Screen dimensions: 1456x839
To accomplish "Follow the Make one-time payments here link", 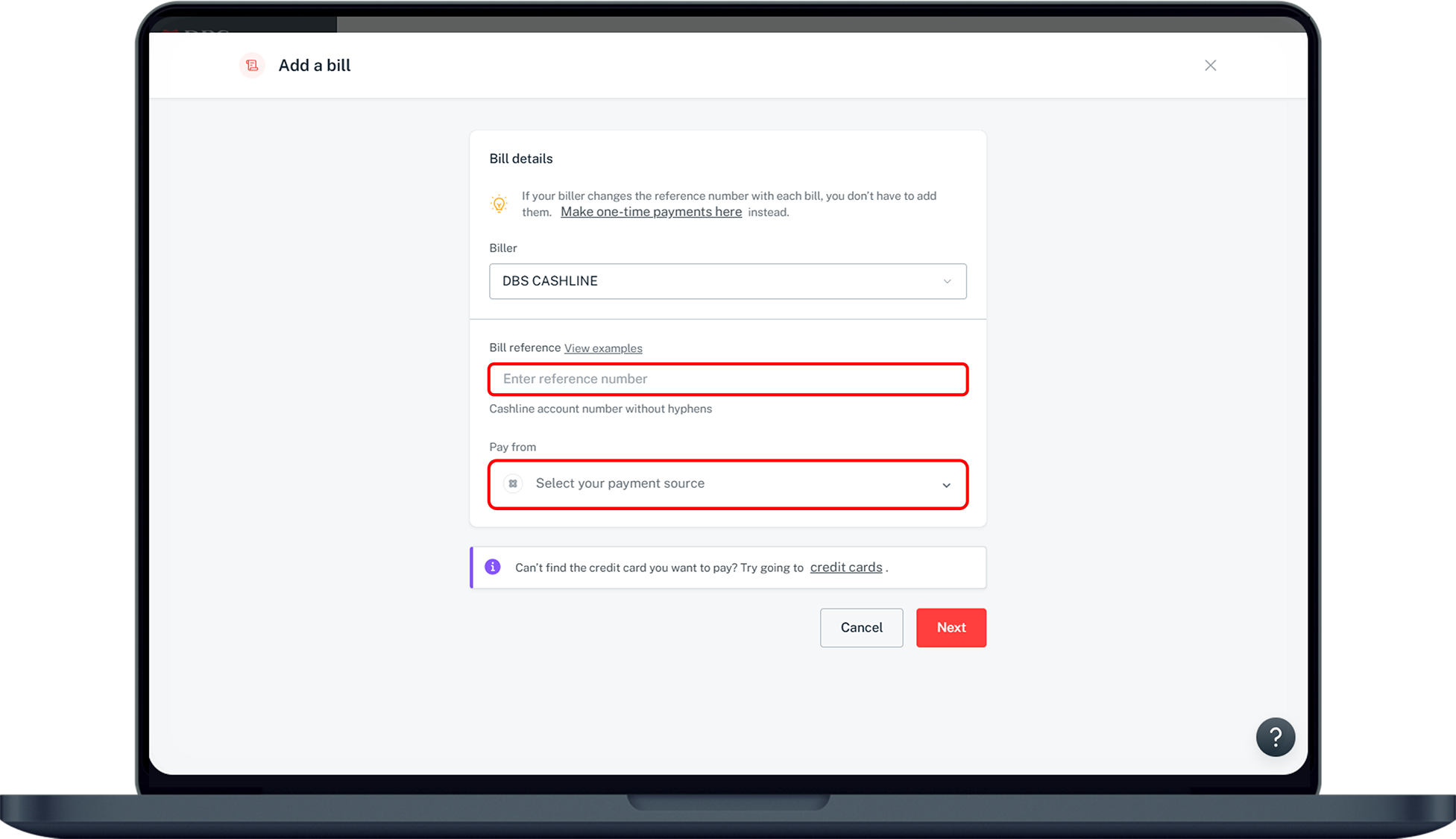I will click(x=651, y=212).
